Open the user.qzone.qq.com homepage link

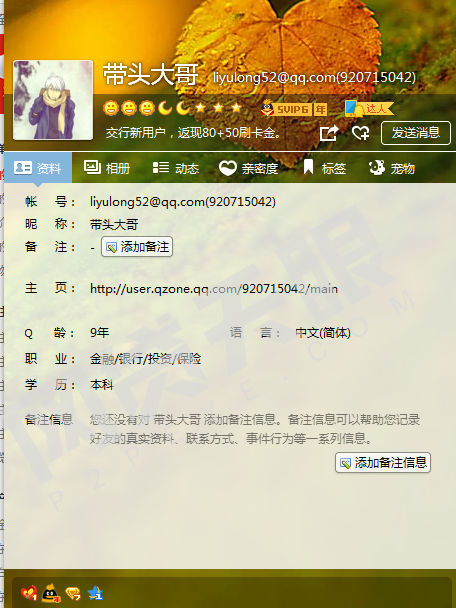(x=214, y=288)
